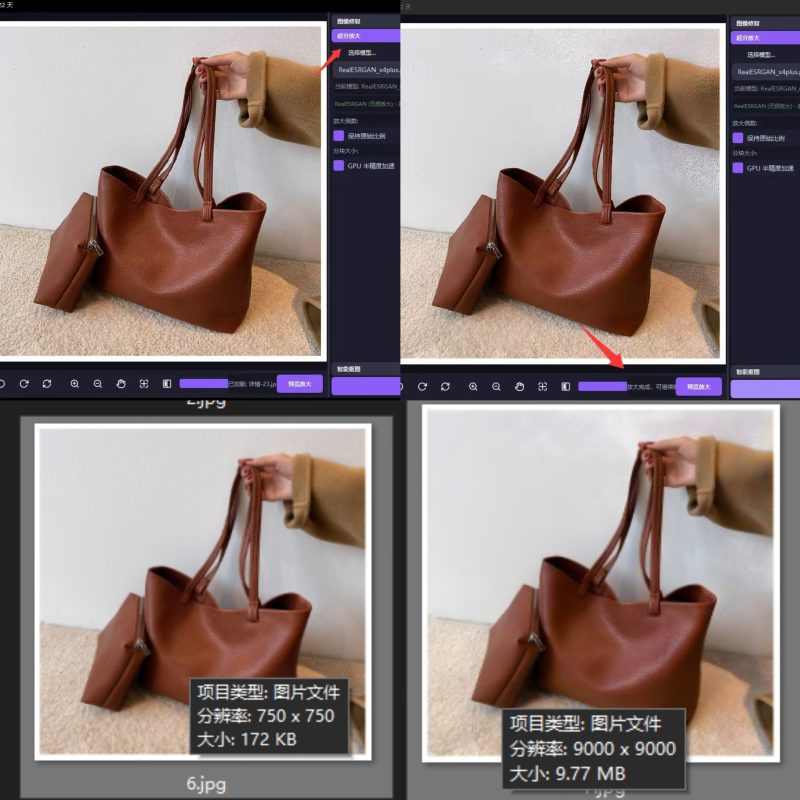Select the 超分放大 tab in right window
Viewport: 800px width, 800px height.
(765, 38)
